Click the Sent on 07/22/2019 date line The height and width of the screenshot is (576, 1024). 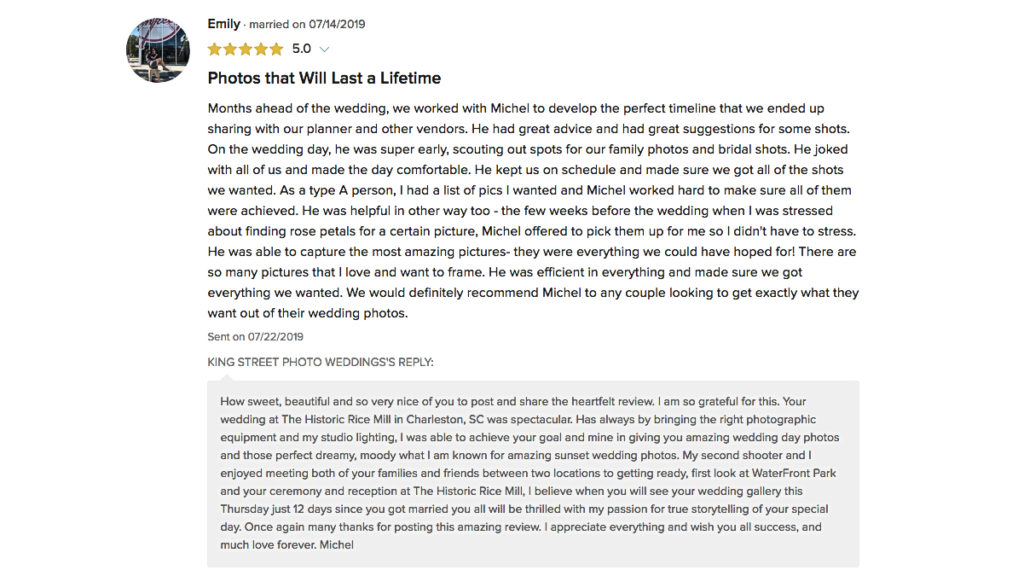255,337
